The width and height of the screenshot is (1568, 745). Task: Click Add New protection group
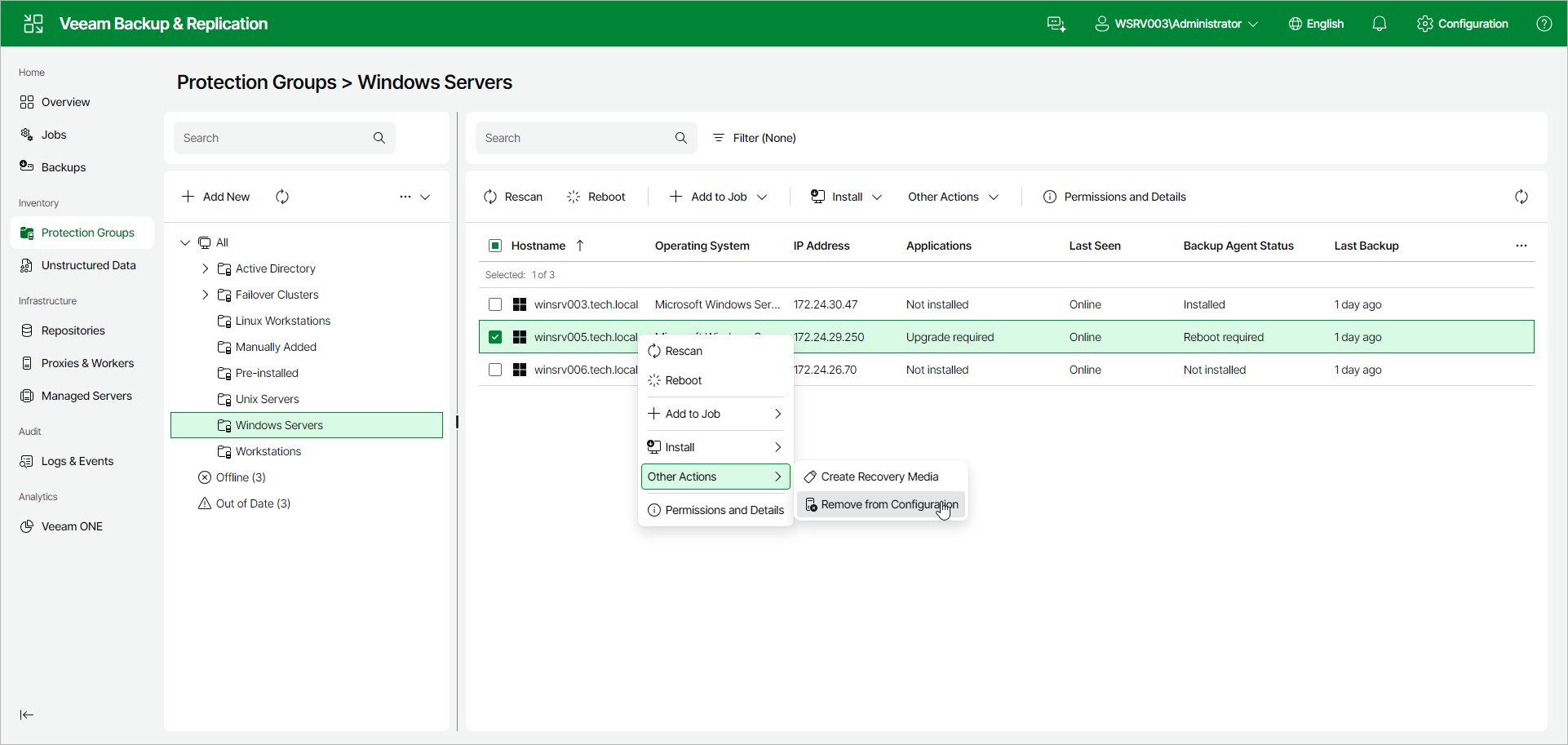(216, 197)
